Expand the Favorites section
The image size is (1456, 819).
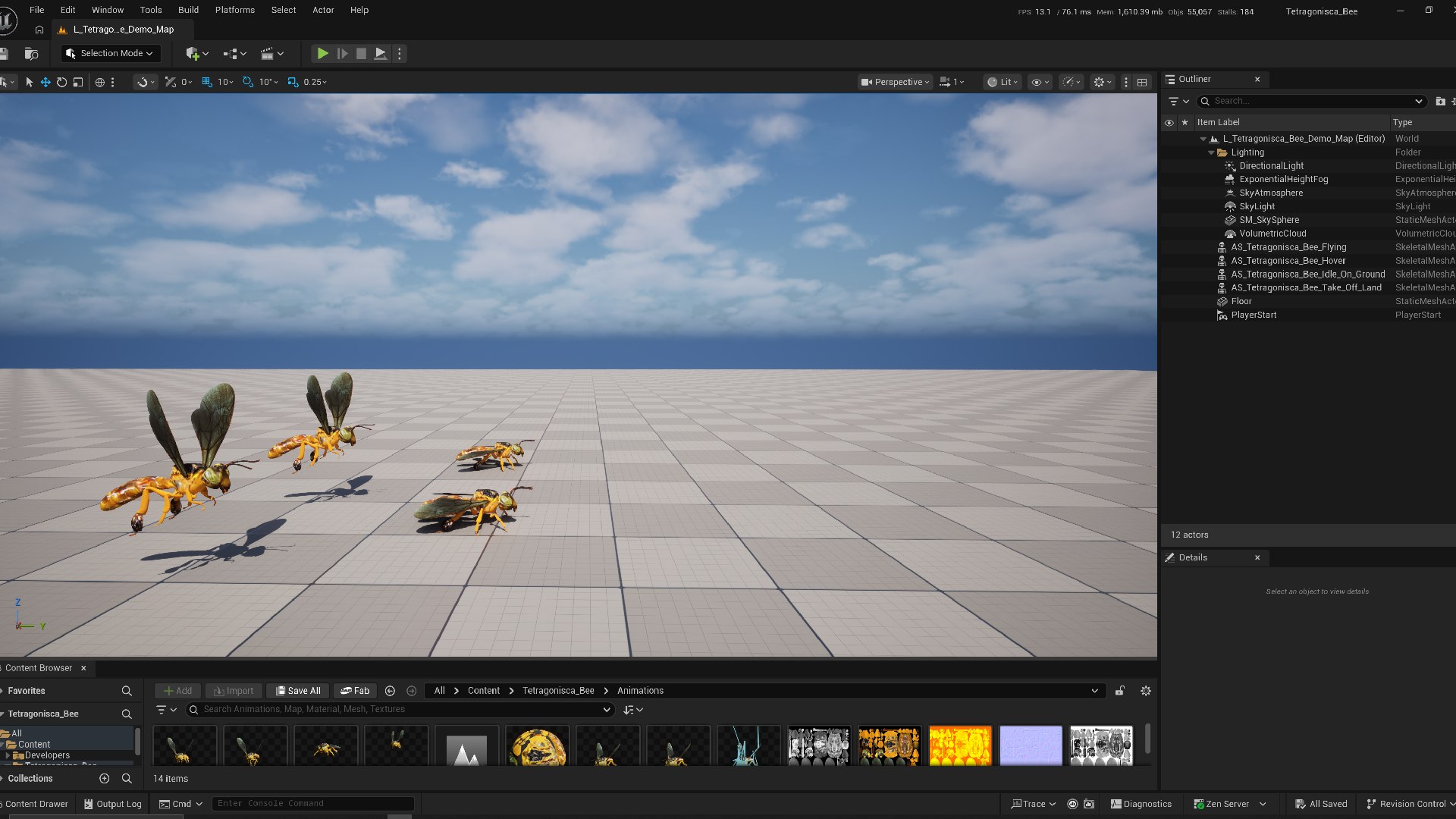click(x=3, y=691)
